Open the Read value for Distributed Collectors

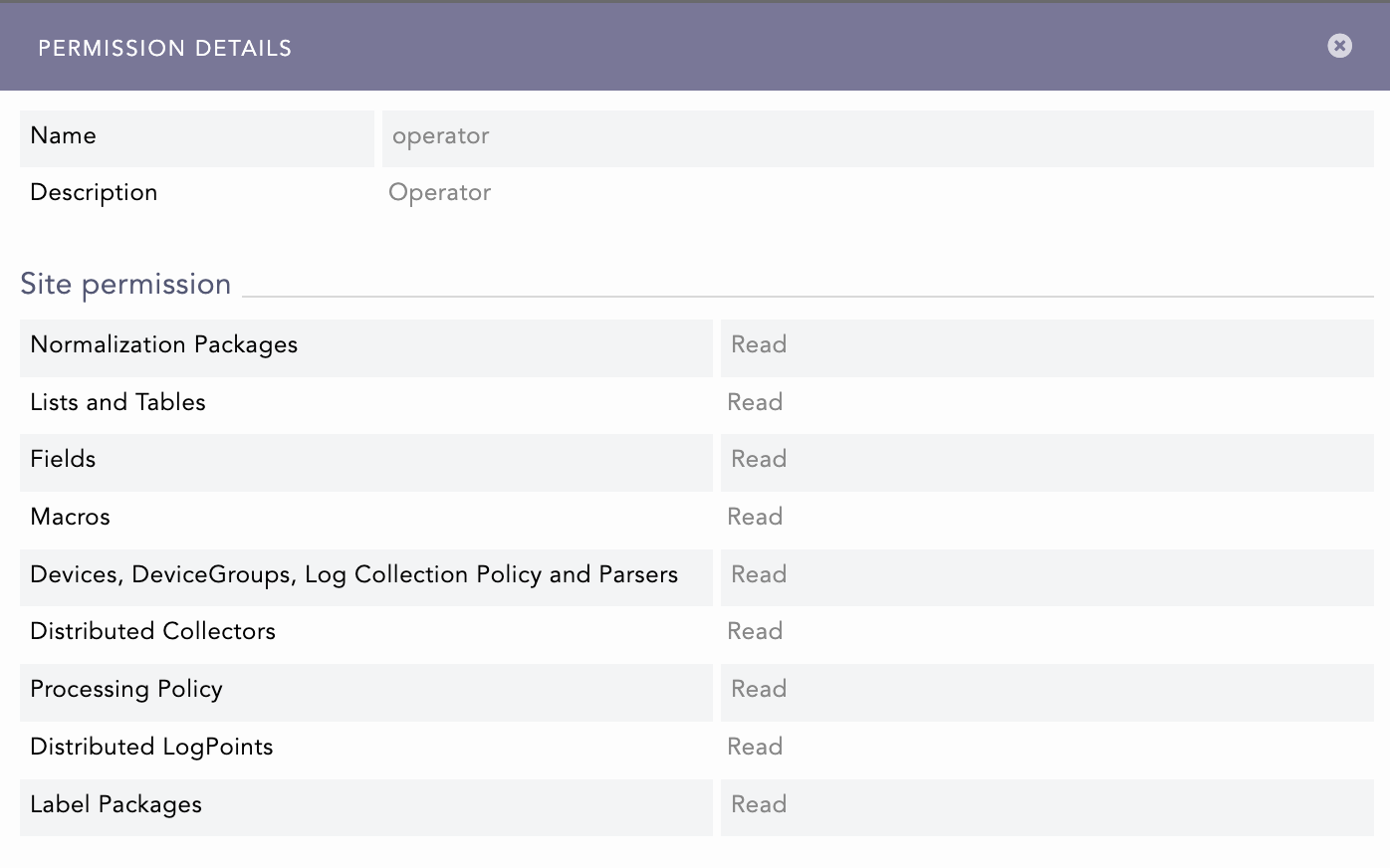(1045, 633)
